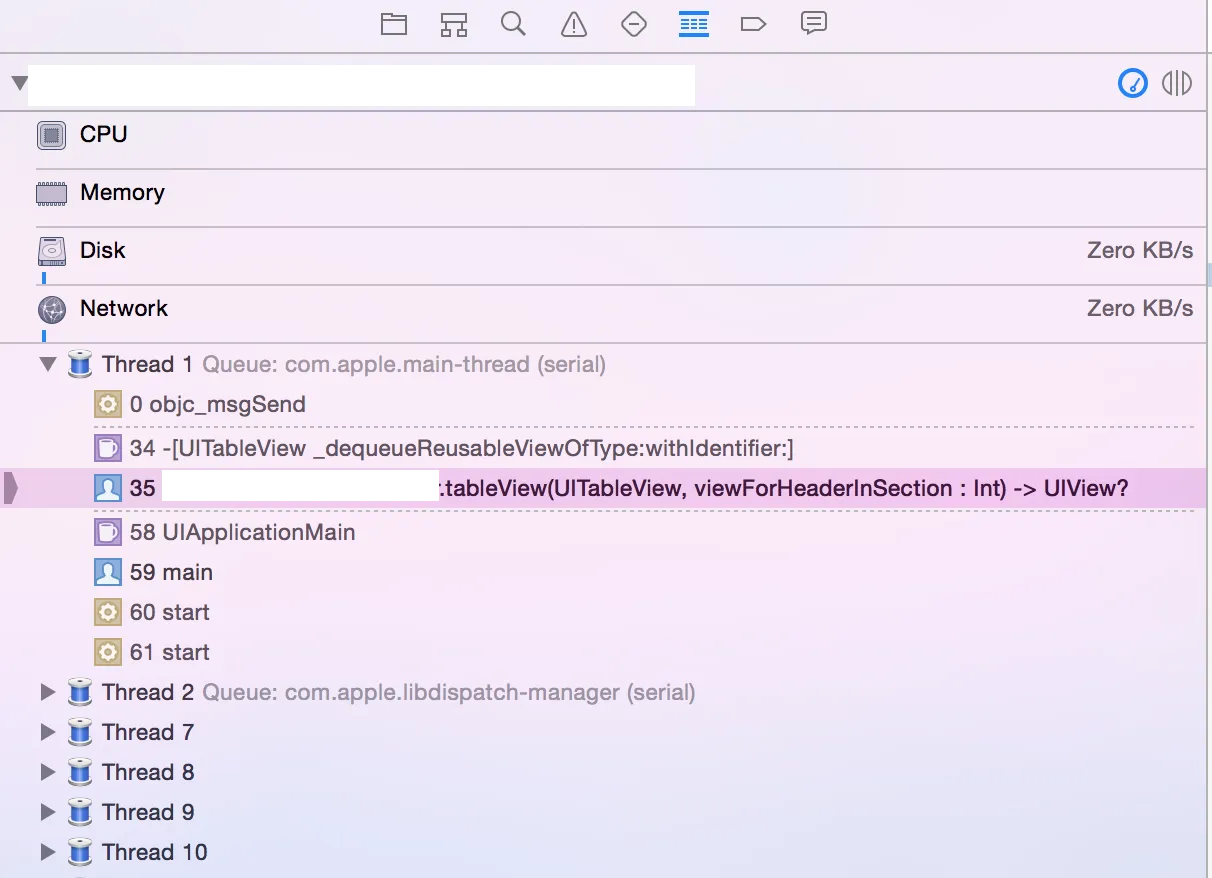Select the Debug navigator icon
The height and width of the screenshot is (878, 1212).
[x=694, y=24]
